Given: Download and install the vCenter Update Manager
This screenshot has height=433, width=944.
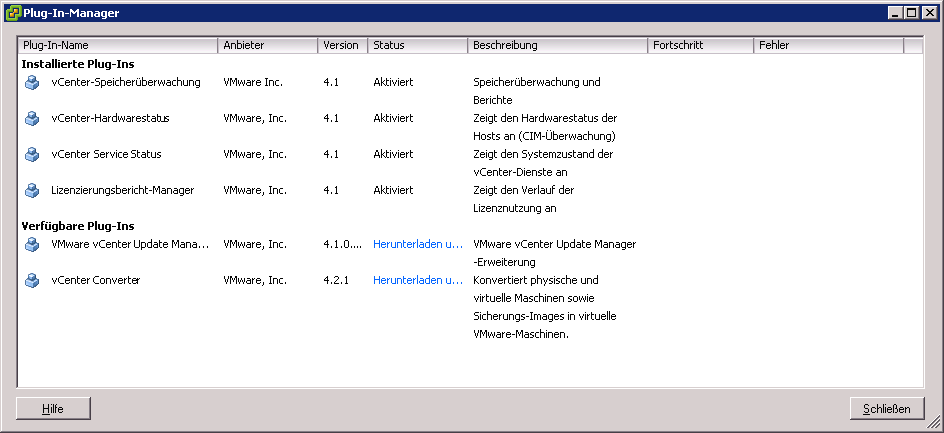Looking at the screenshot, I should pos(418,244).
